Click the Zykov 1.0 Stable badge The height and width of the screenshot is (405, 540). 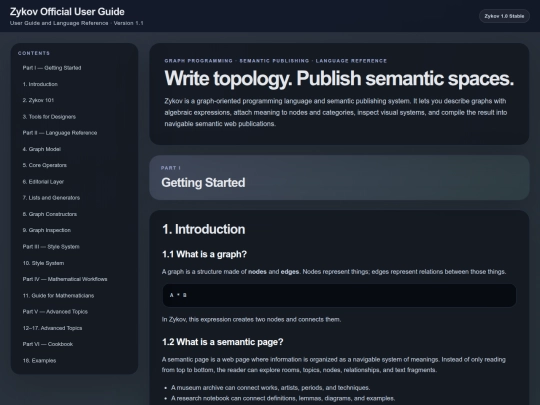(x=504, y=16)
